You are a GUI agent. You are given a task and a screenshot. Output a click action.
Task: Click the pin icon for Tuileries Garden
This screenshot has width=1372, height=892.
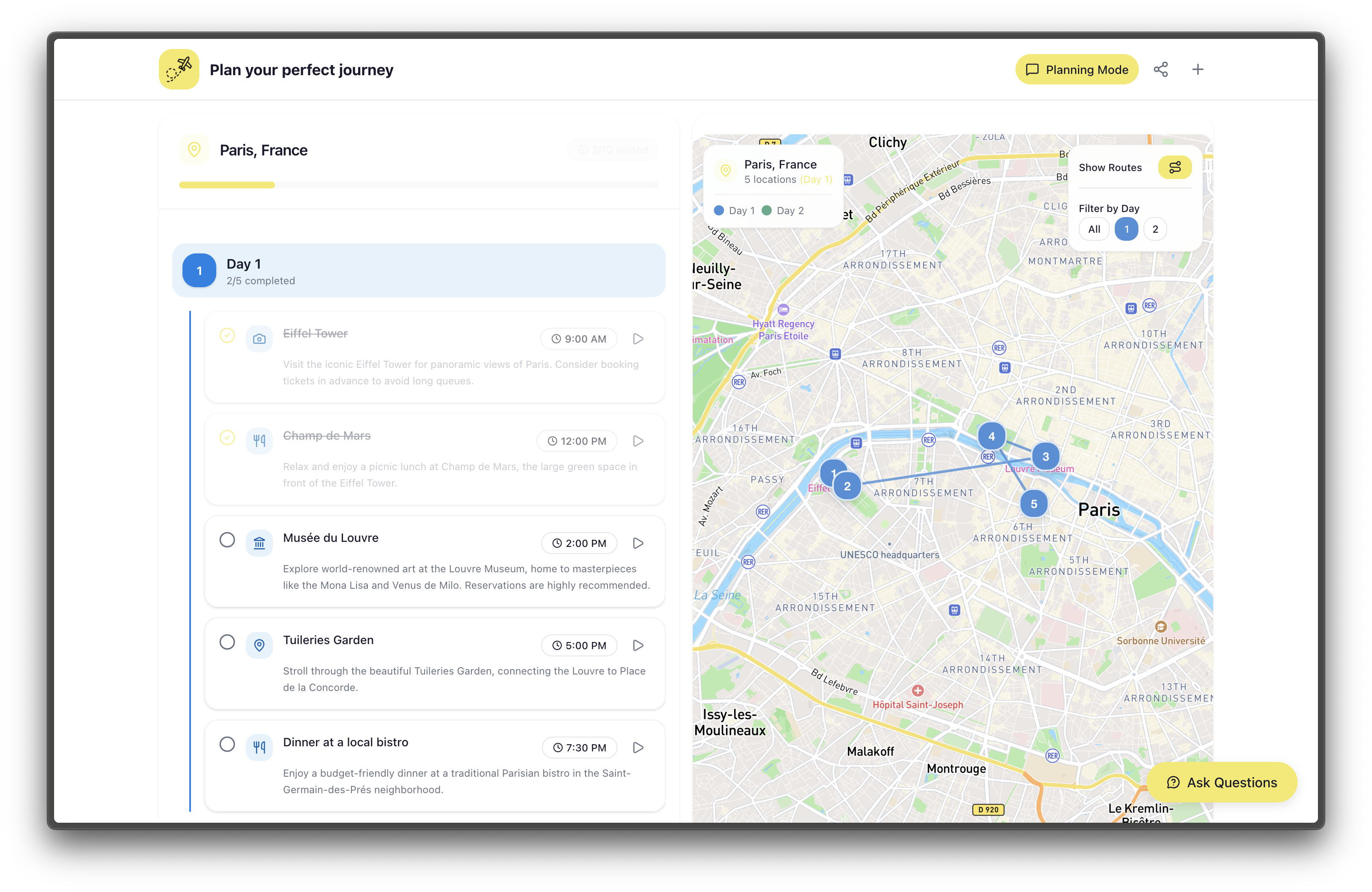coord(259,645)
